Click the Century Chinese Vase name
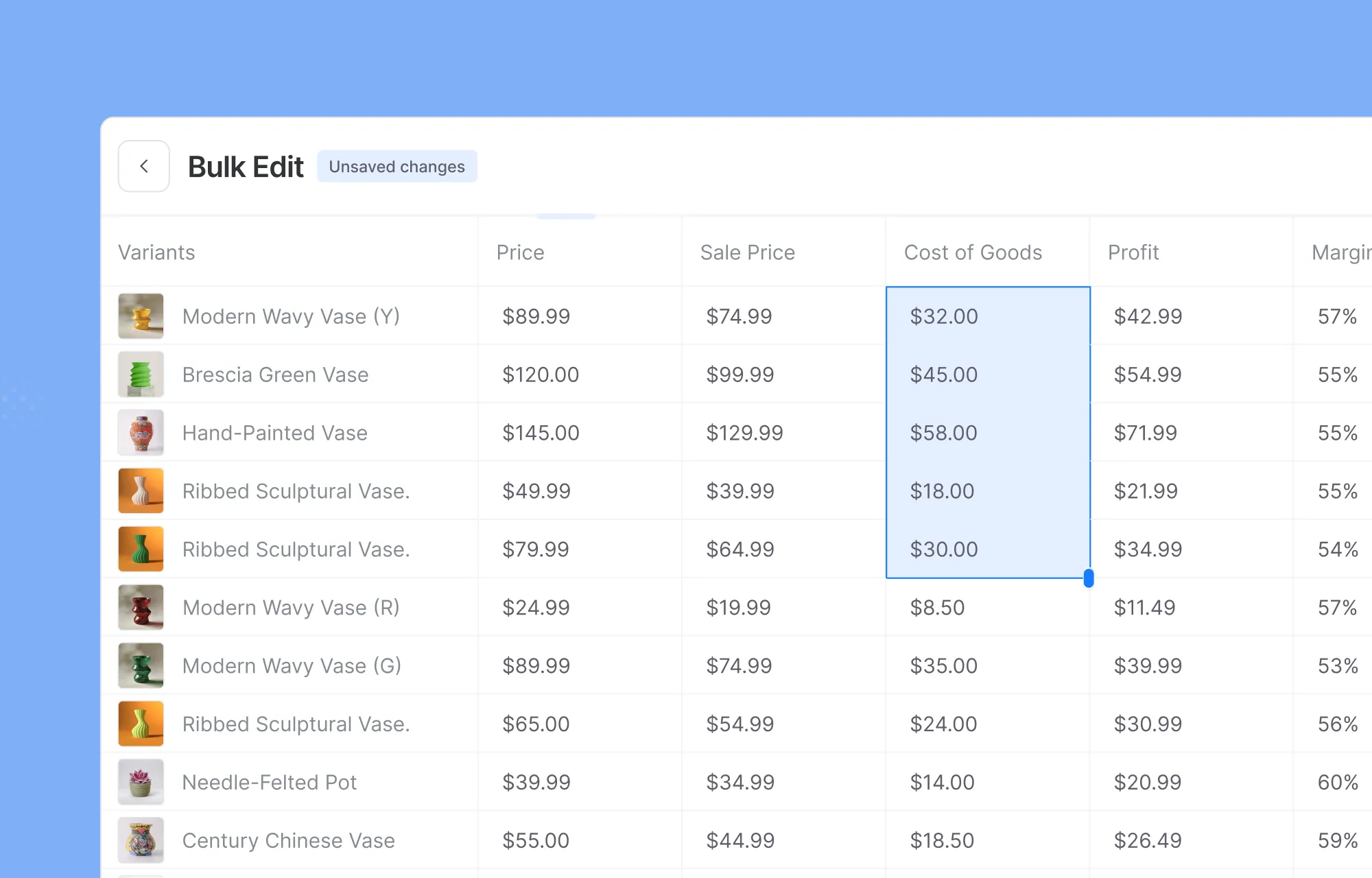 288,840
